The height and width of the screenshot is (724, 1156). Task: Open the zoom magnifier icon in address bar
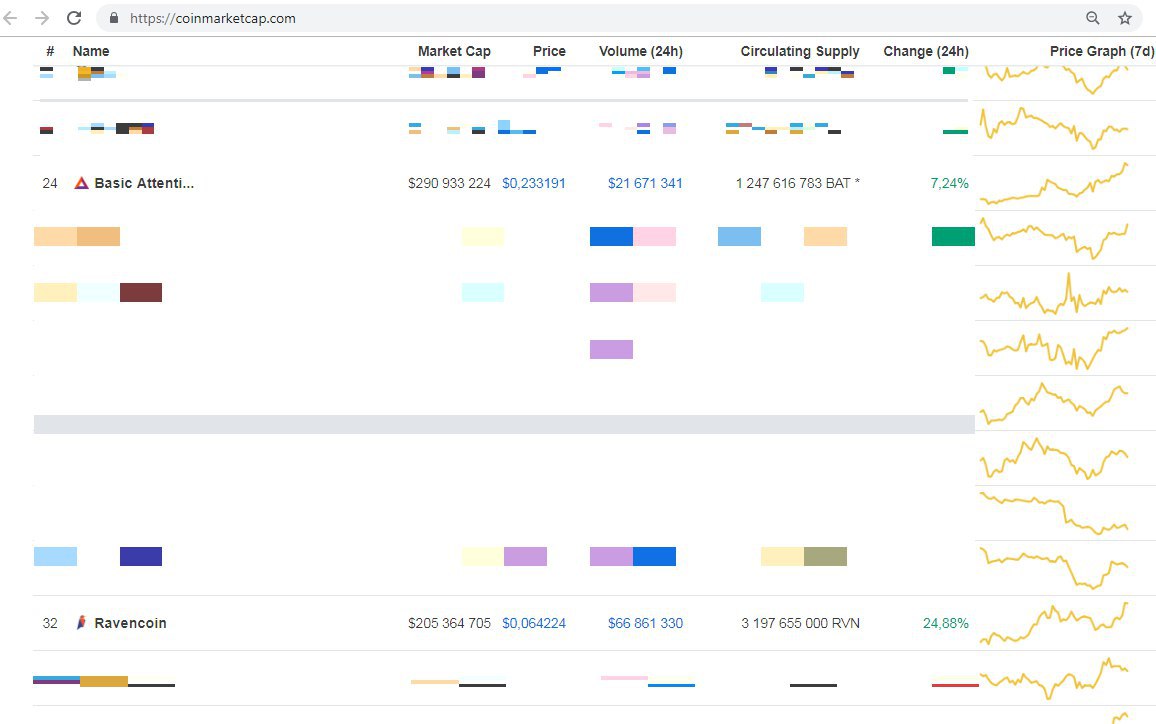tap(1093, 18)
